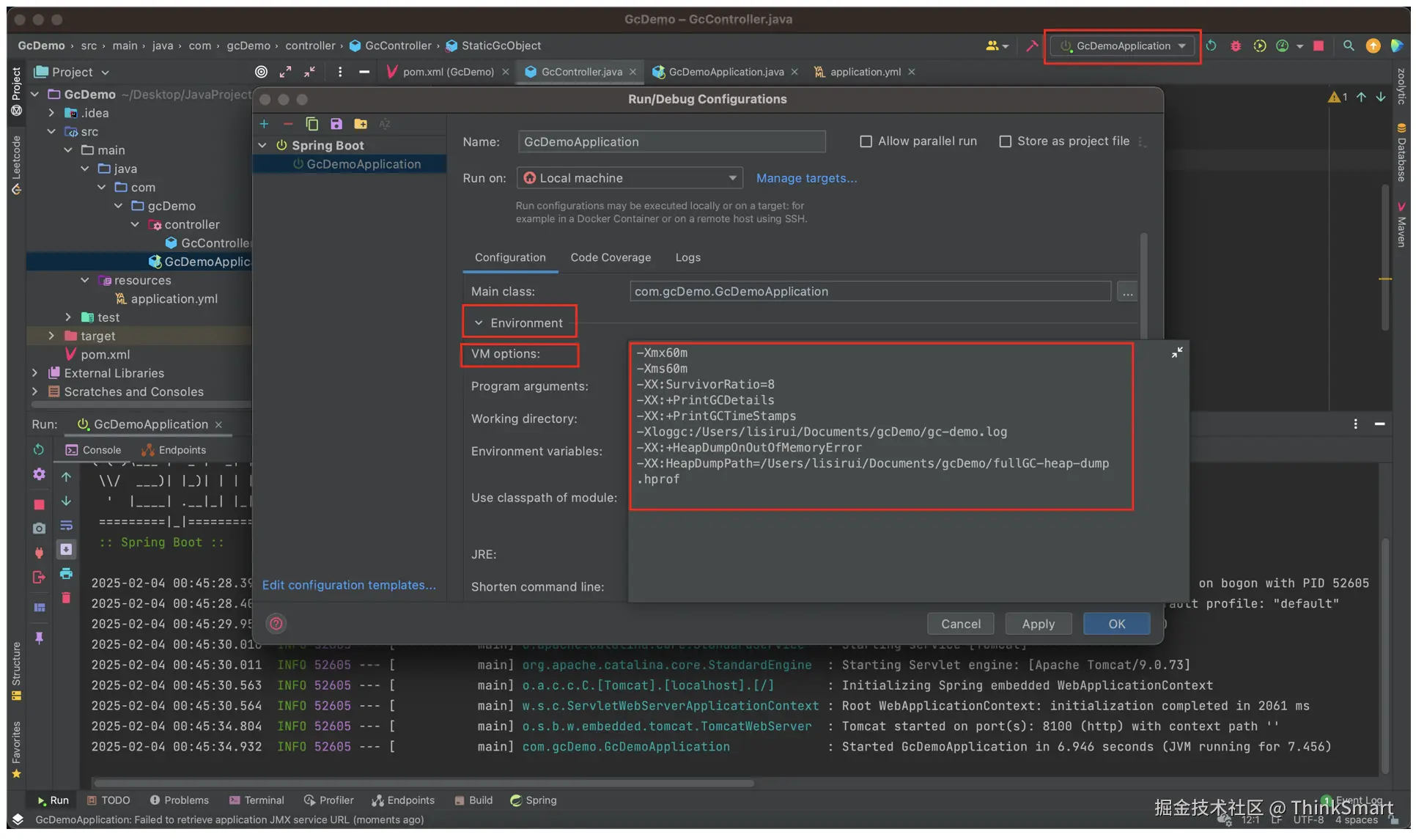The image size is (1416, 840).
Task: Click the debug bug icon in top toolbar
Action: pos(1235,45)
